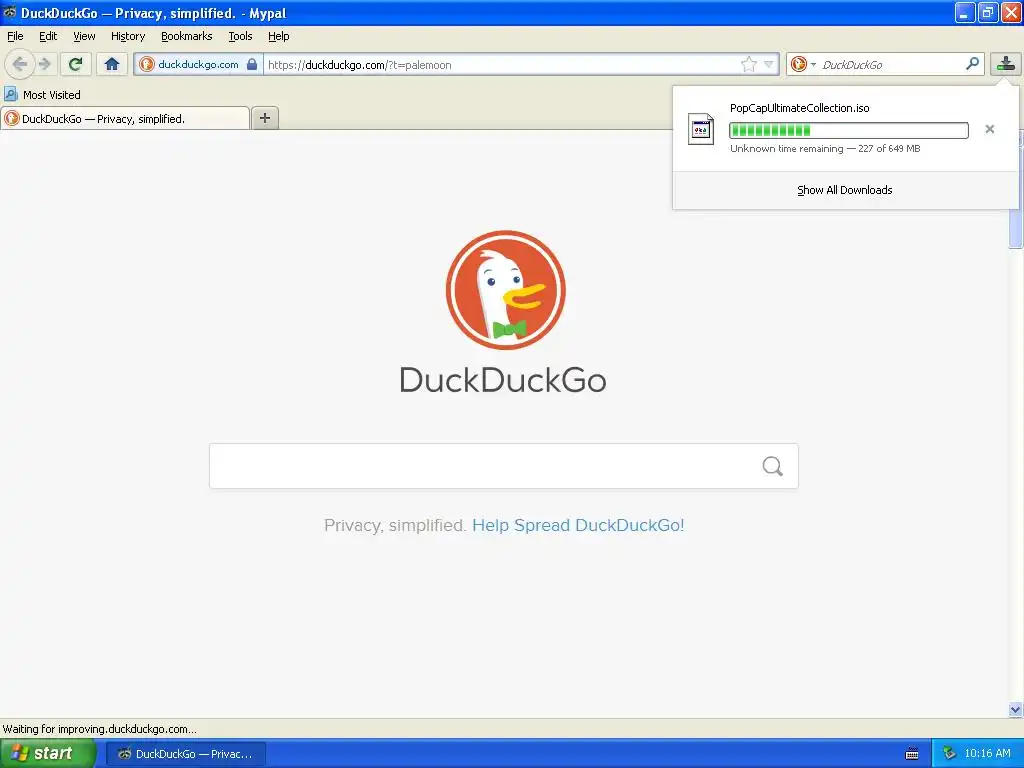The height and width of the screenshot is (768, 1024).
Task: Open the View menu
Action: click(84, 37)
